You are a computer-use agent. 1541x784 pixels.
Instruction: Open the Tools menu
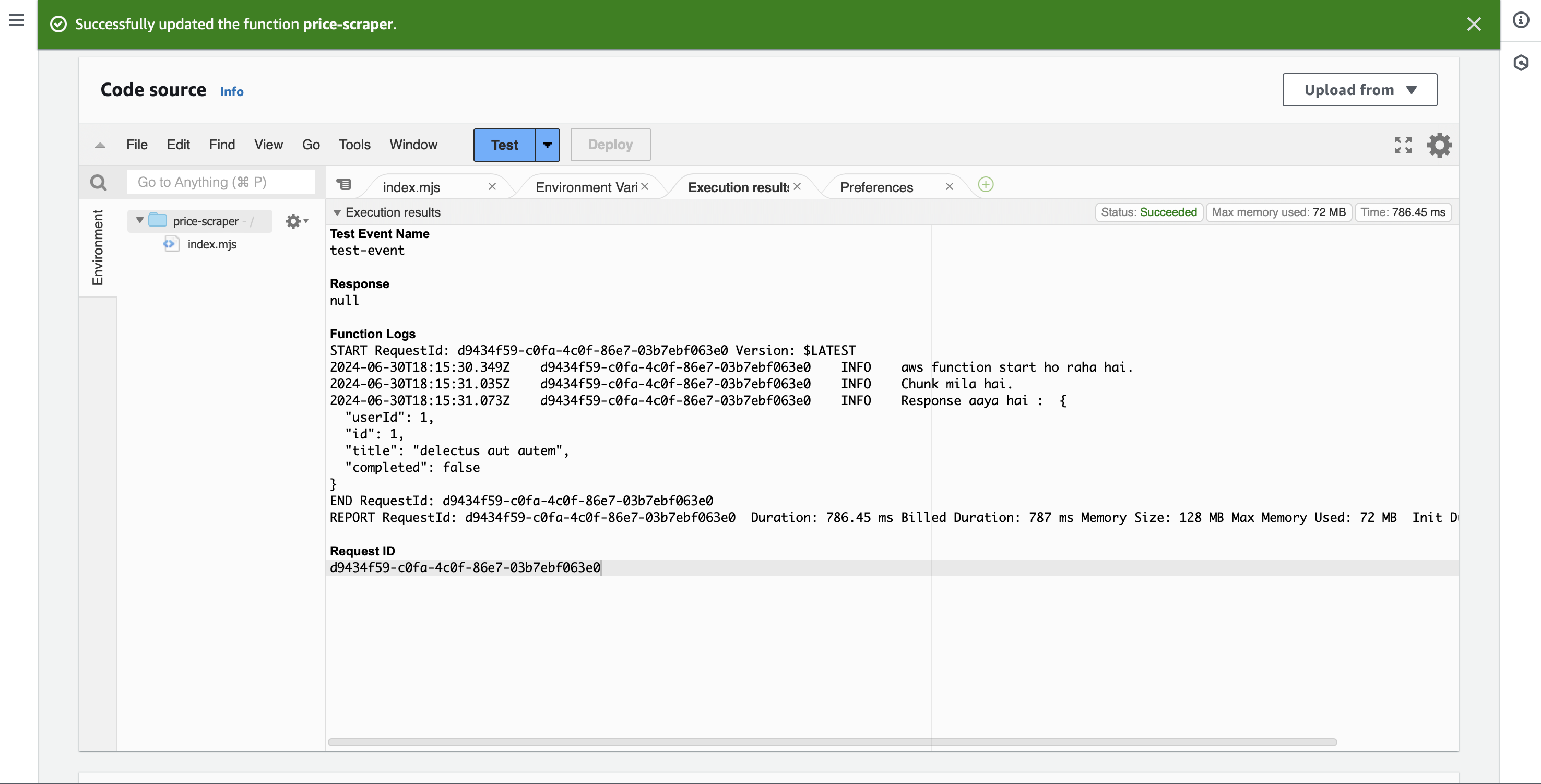click(354, 145)
